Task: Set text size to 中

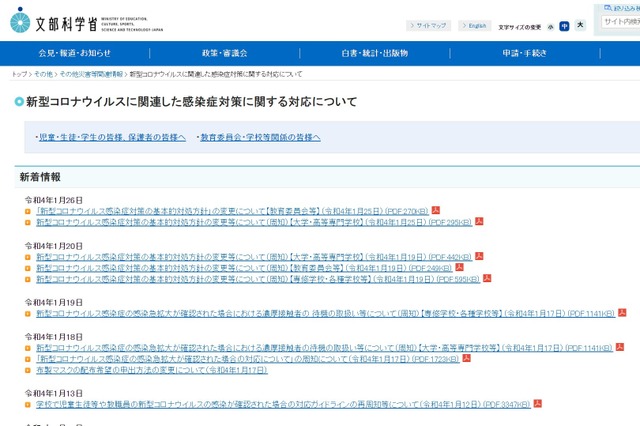Action: pyautogui.click(x=564, y=26)
